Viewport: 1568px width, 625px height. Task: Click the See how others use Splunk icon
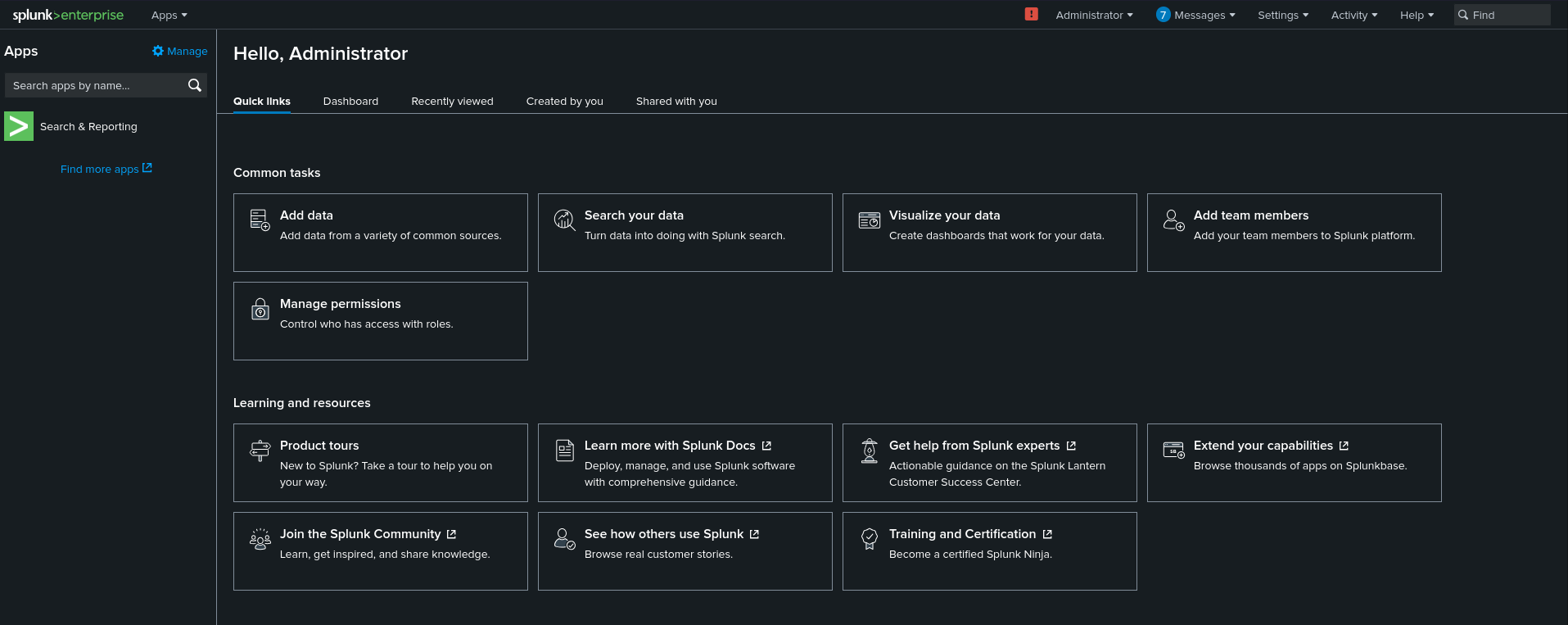(564, 538)
